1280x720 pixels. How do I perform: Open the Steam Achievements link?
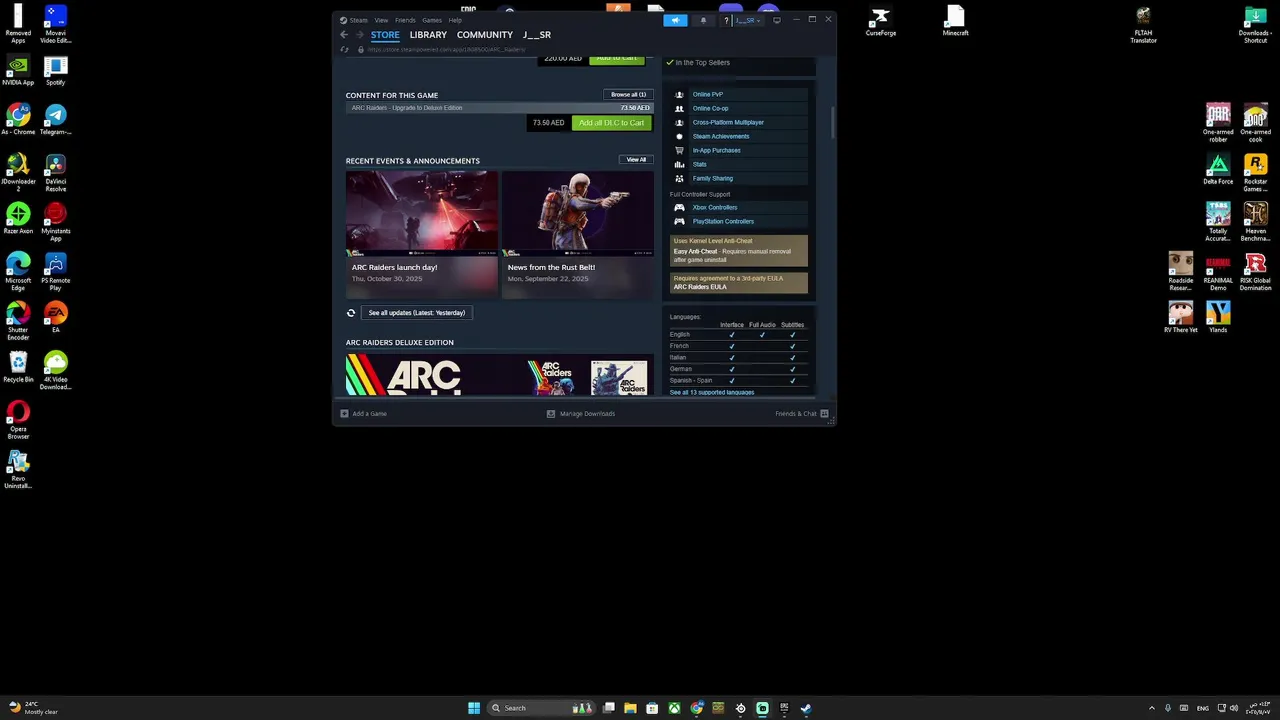(x=721, y=136)
